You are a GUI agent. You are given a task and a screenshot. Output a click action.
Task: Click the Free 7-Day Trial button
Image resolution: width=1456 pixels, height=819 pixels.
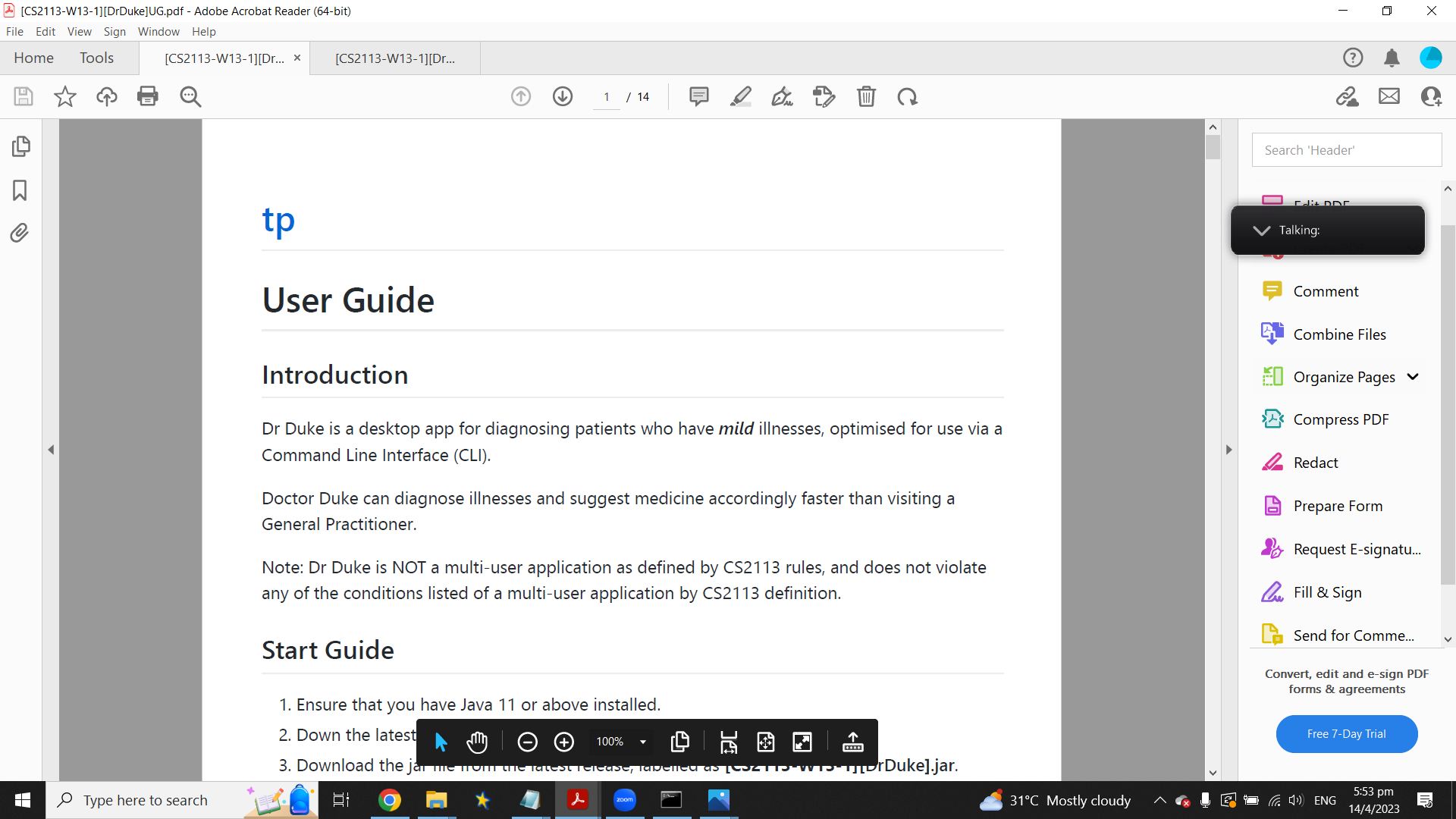point(1346,733)
